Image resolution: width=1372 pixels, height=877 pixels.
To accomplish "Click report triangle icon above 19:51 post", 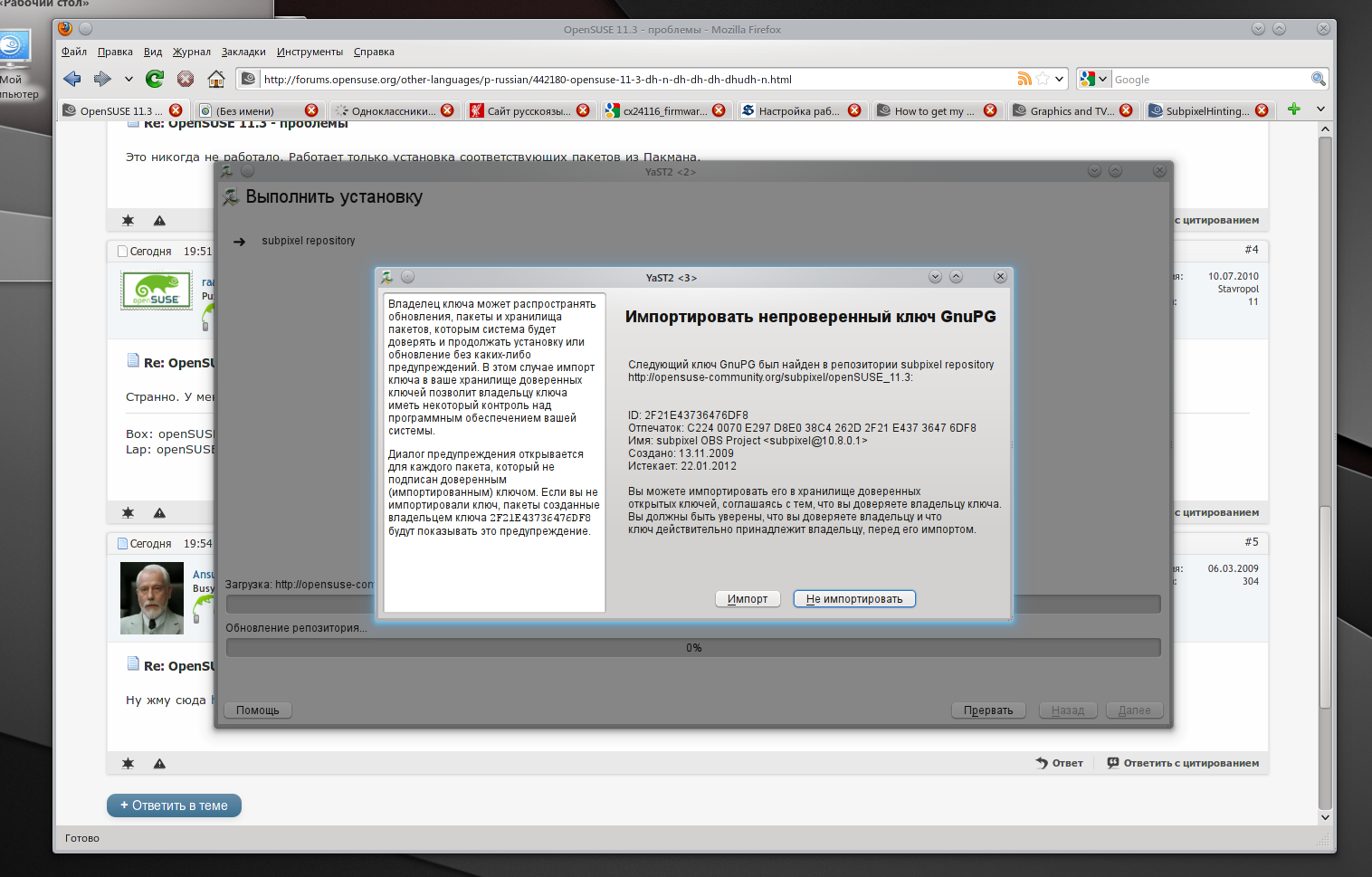I will (x=159, y=220).
